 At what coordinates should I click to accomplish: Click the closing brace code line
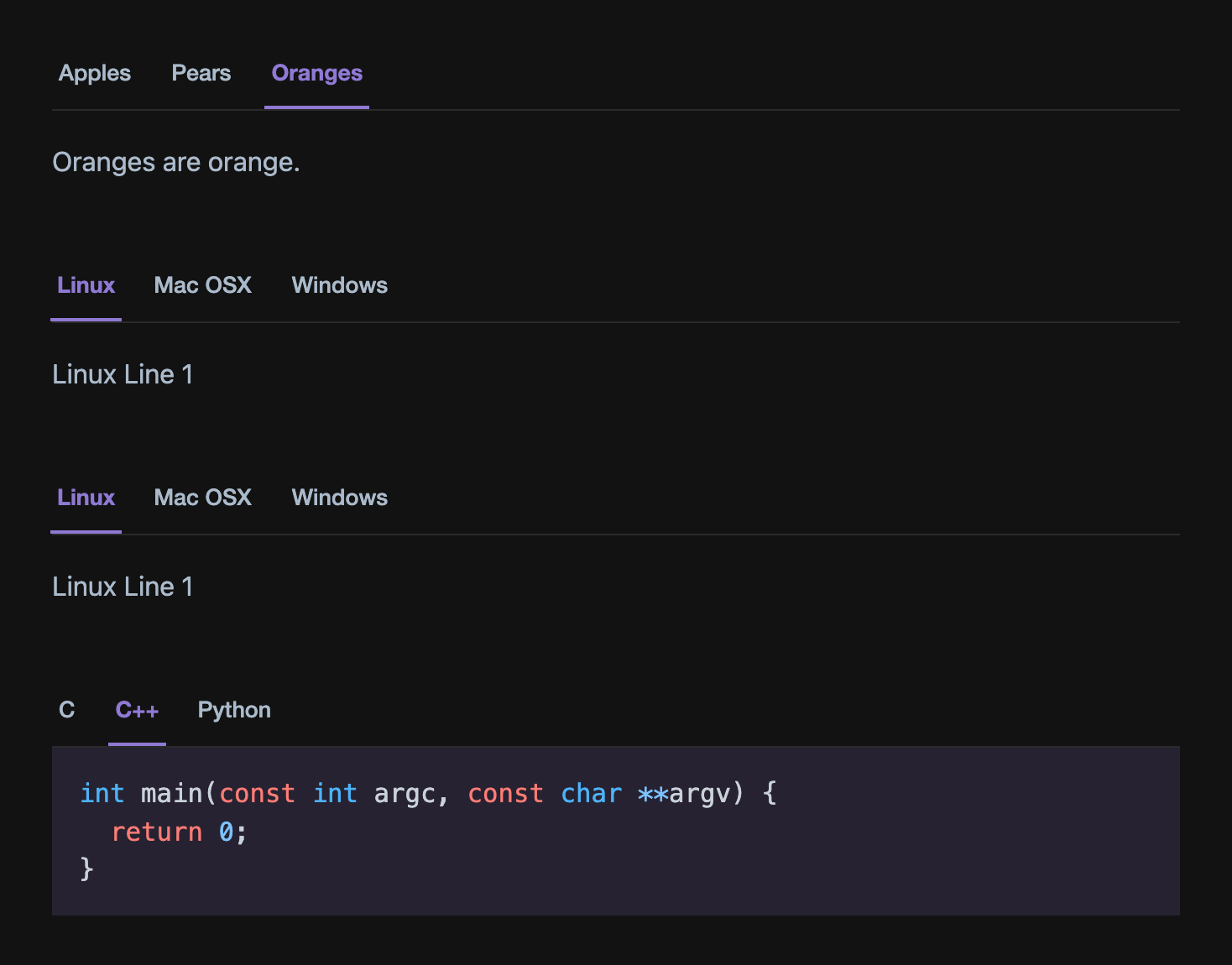pyautogui.click(x=86, y=868)
